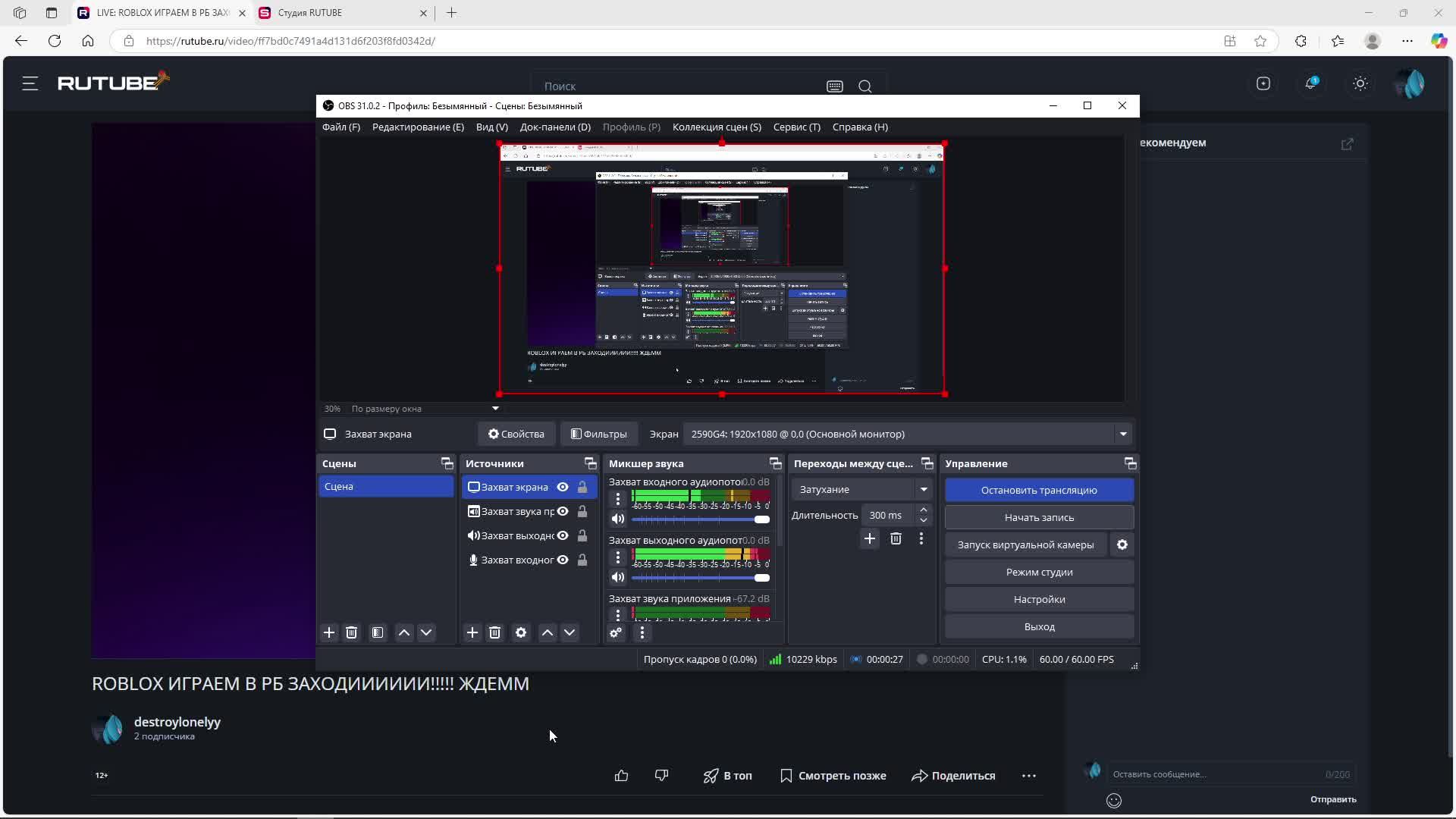The height and width of the screenshot is (819, 1456).
Task: Toggle visibility of Захват выходн source
Action: [563, 535]
